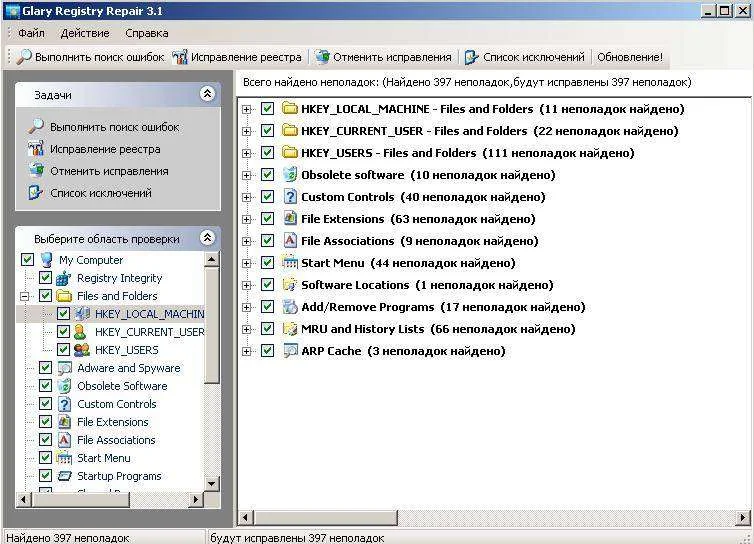
Task: Toggle the Obsolete software result checkbox
Action: [x=267, y=174]
